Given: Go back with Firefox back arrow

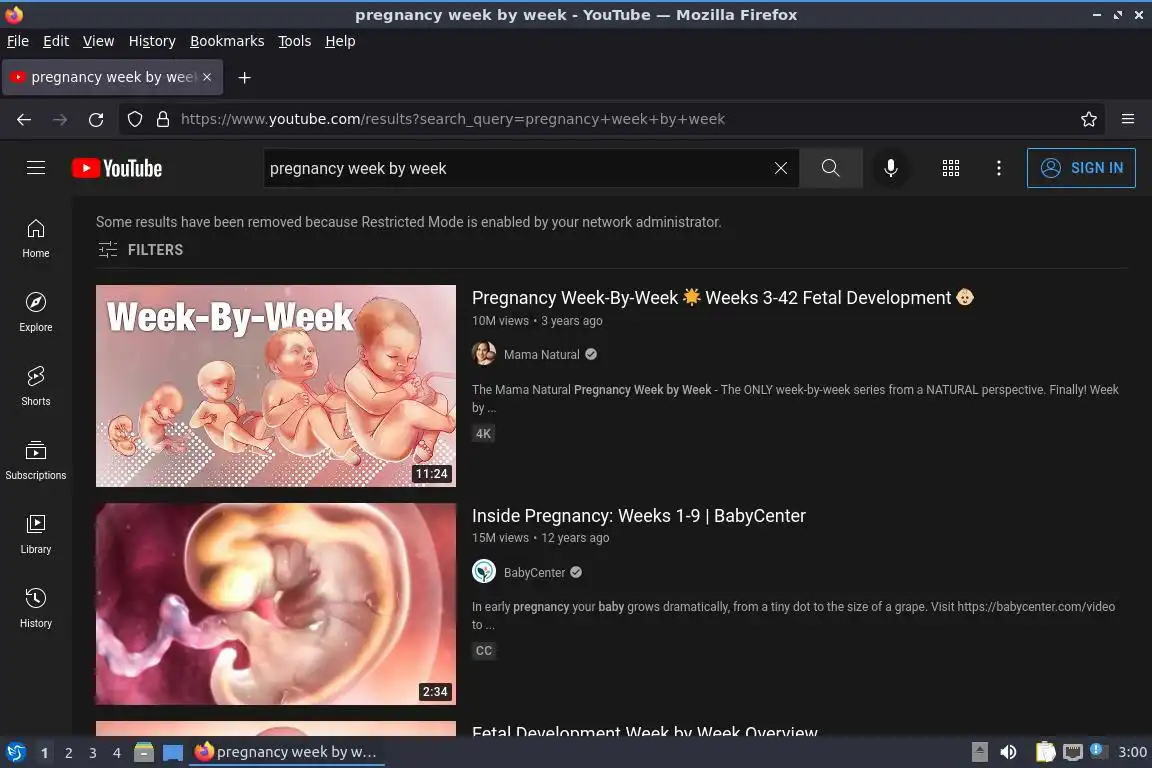Looking at the screenshot, I should [24, 119].
